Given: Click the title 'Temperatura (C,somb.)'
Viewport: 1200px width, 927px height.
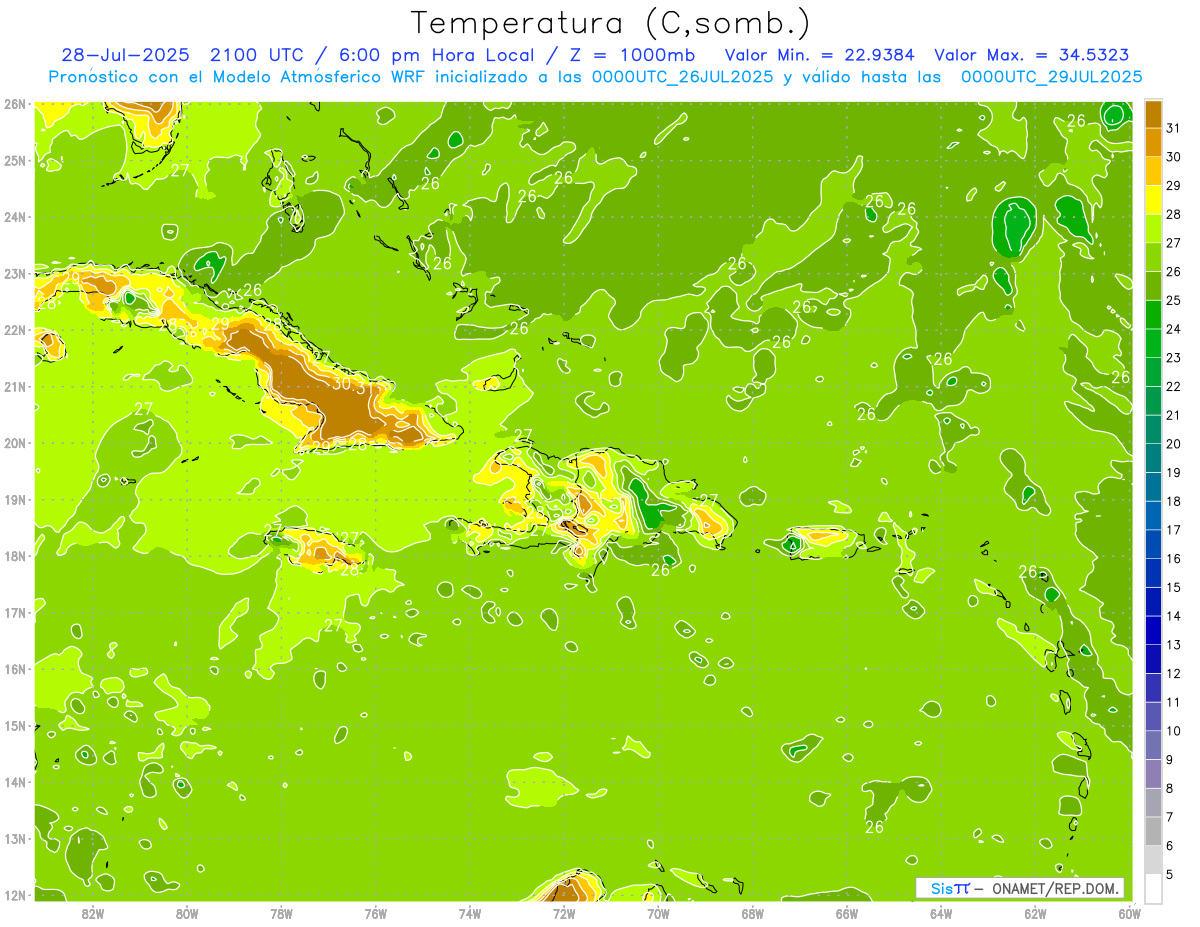Looking at the screenshot, I should click(610, 22).
